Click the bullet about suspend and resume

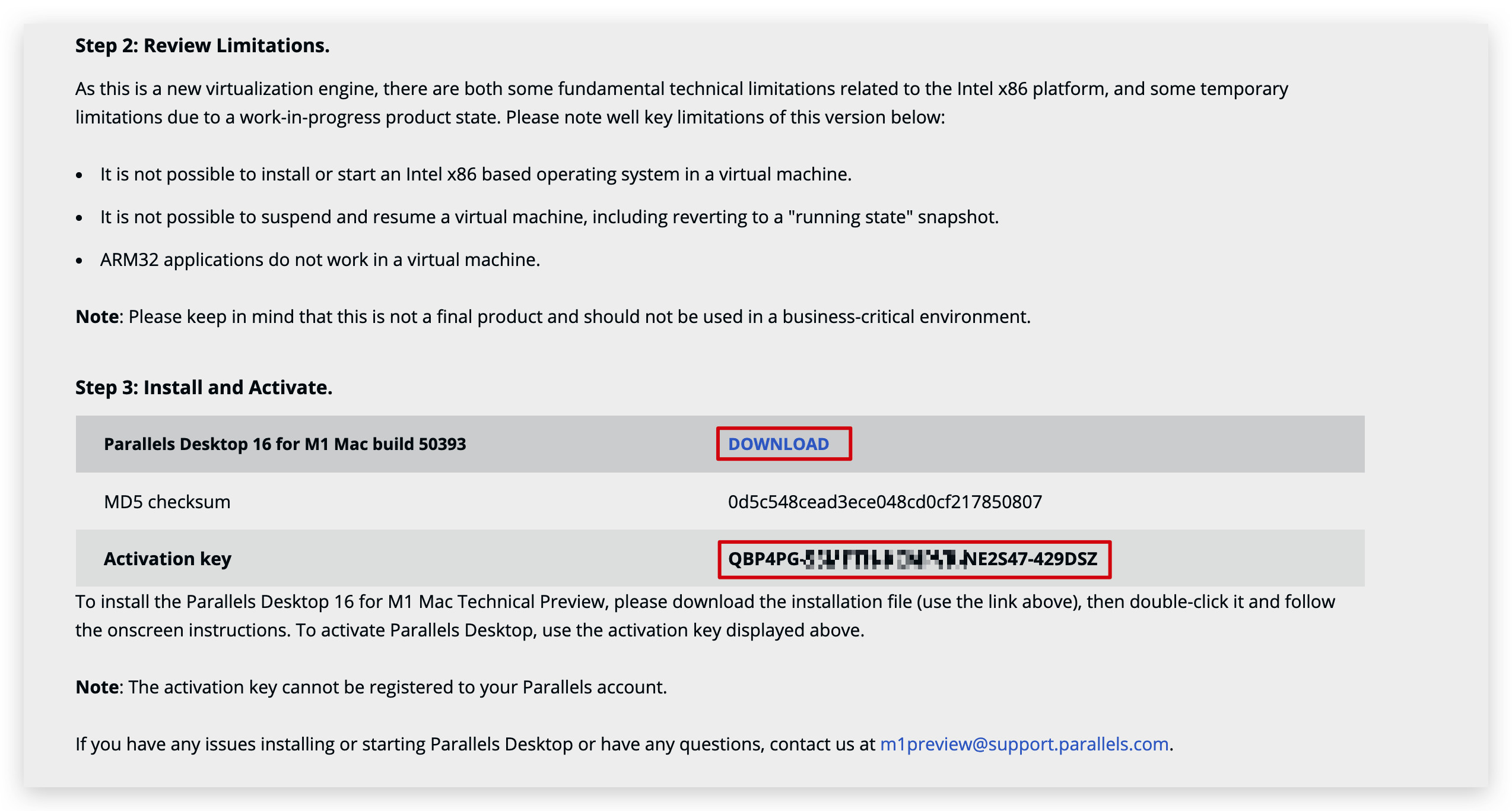[x=549, y=217]
